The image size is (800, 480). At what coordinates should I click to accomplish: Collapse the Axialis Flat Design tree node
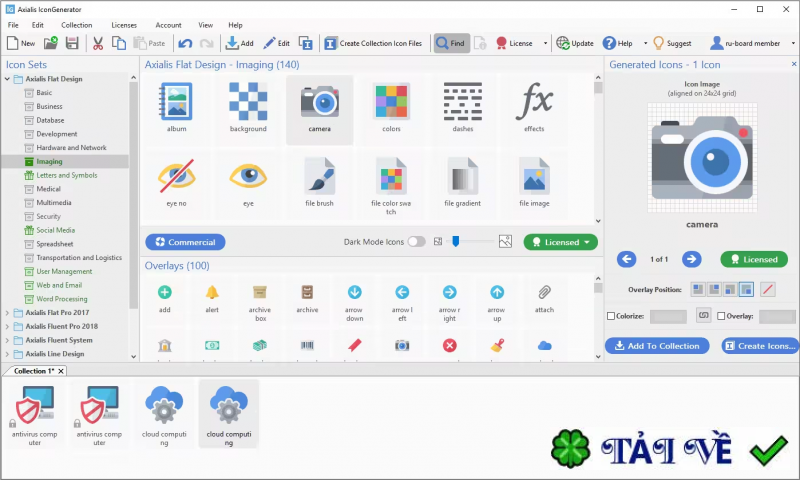pyautogui.click(x=7, y=79)
